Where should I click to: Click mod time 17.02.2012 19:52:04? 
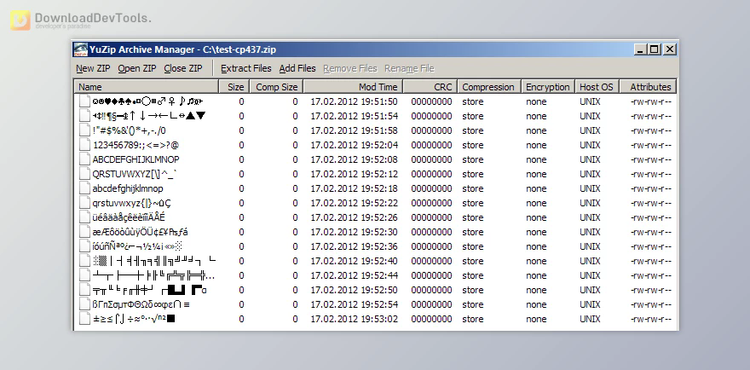click(354, 145)
